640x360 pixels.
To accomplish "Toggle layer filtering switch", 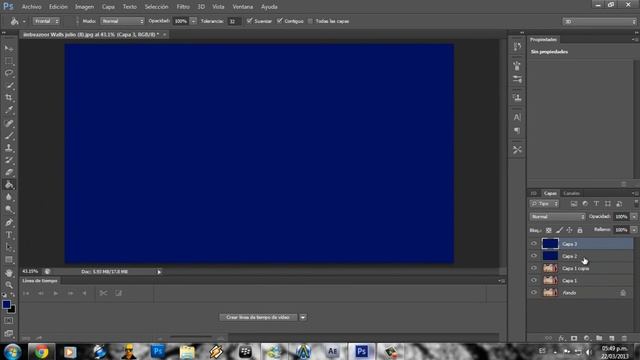I will pyautogui.click(x=636, y=203).
